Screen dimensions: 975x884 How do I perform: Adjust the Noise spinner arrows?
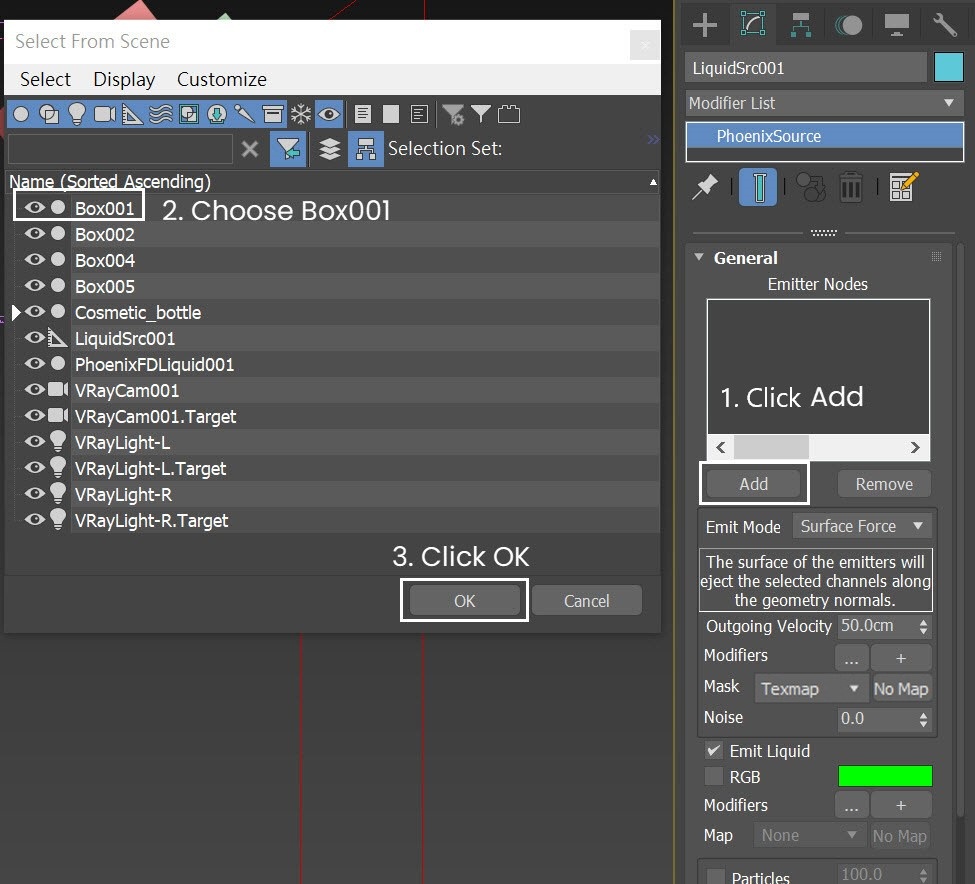[923, 719]
